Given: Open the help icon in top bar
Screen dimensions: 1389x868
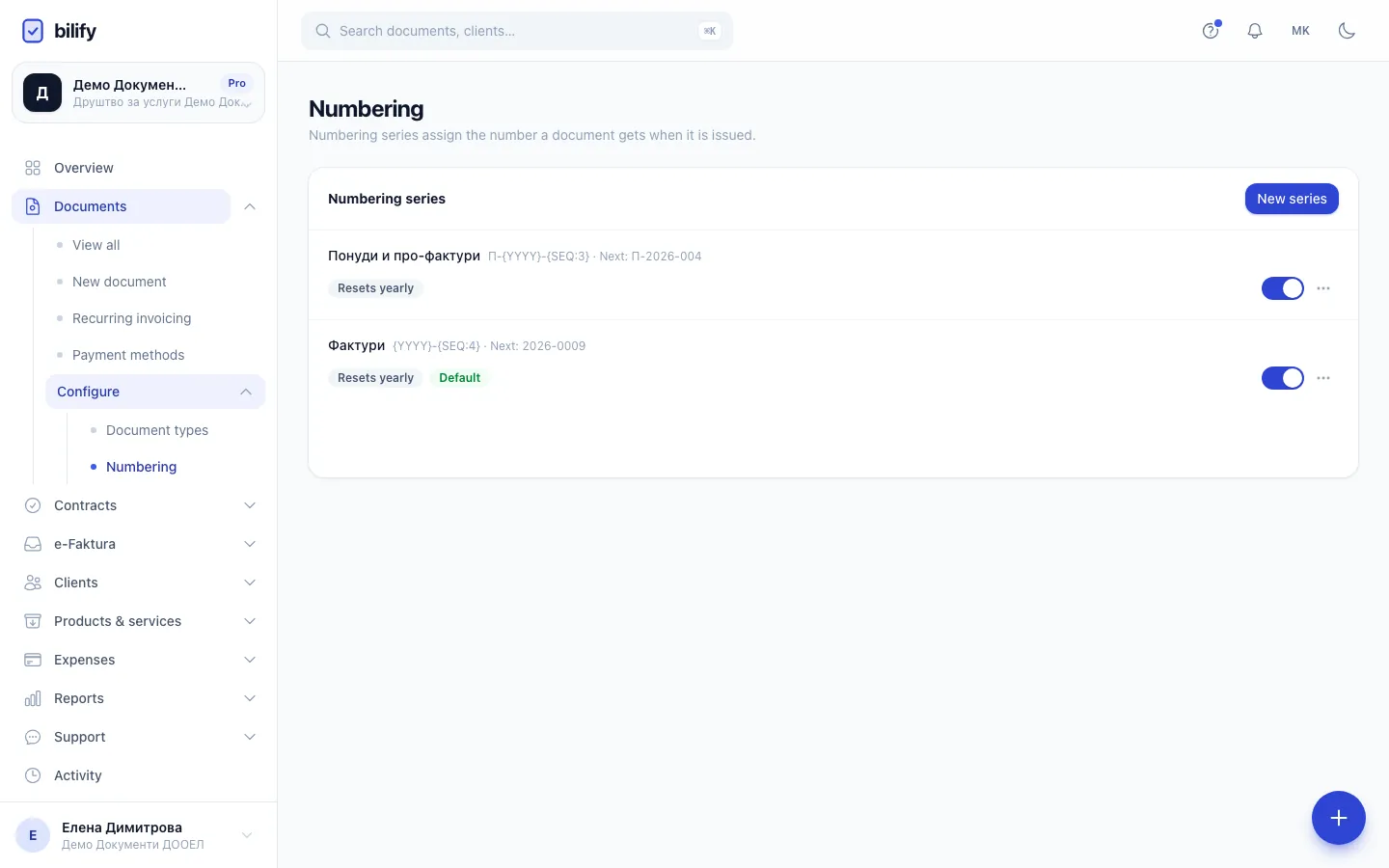Looking at the screenshot, I should (1211, 31).
